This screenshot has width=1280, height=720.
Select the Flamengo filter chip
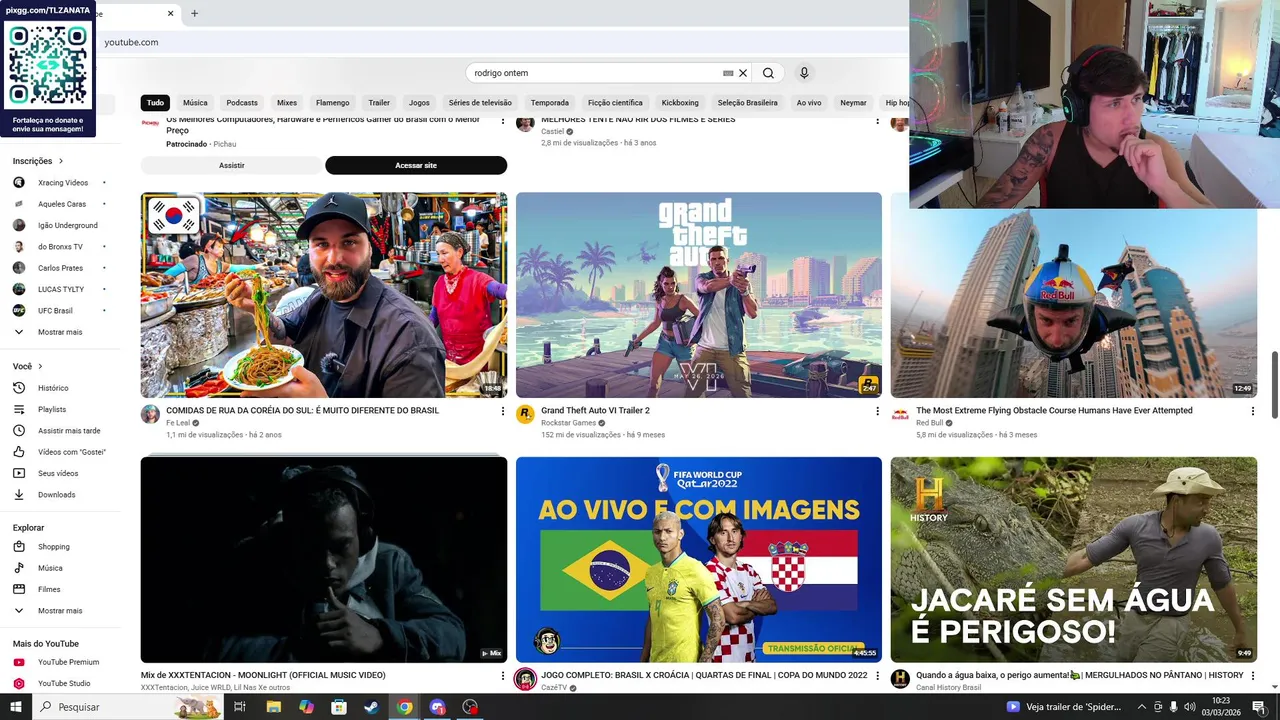tap(333, 103)
